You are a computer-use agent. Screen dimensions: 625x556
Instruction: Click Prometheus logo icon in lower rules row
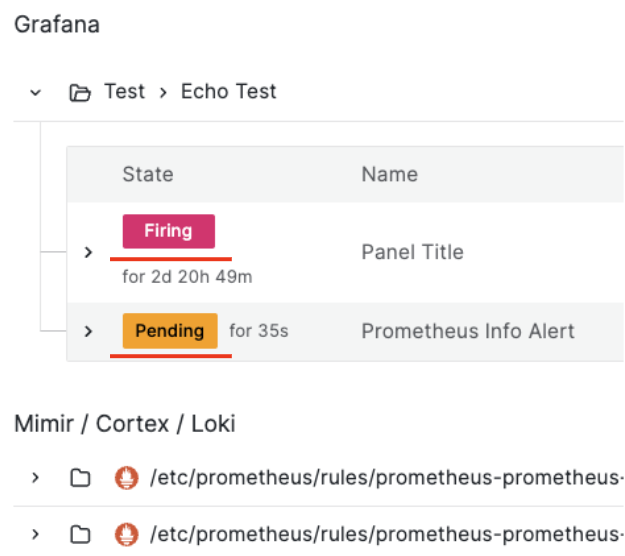125,533
